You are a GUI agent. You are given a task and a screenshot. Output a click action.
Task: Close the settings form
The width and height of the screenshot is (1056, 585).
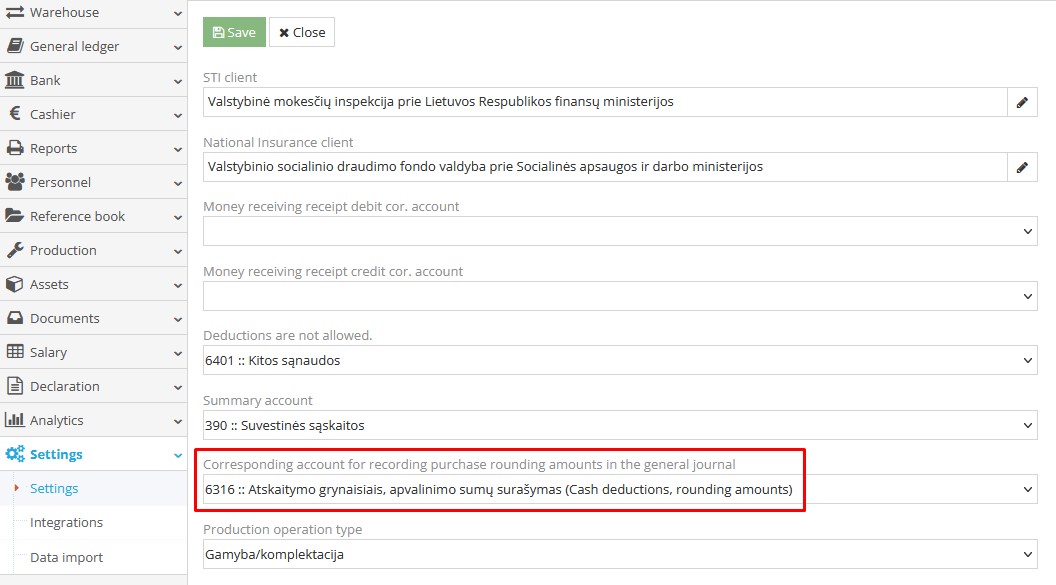(x=302, y=31)
